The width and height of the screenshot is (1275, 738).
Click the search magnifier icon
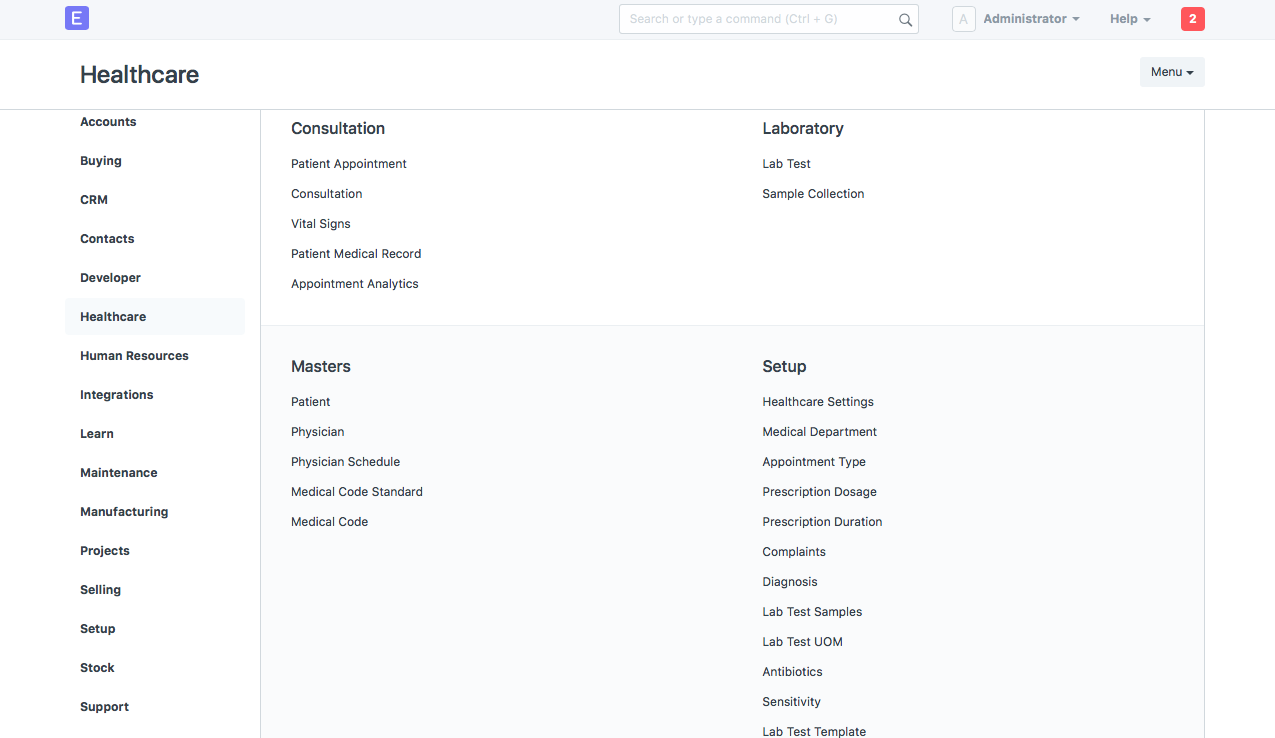905,19
